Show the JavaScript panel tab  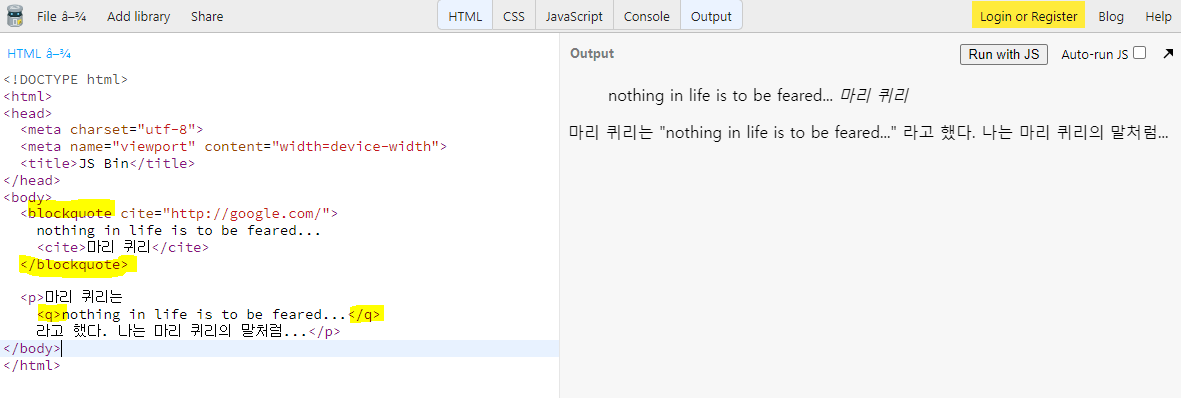point(574,16)
